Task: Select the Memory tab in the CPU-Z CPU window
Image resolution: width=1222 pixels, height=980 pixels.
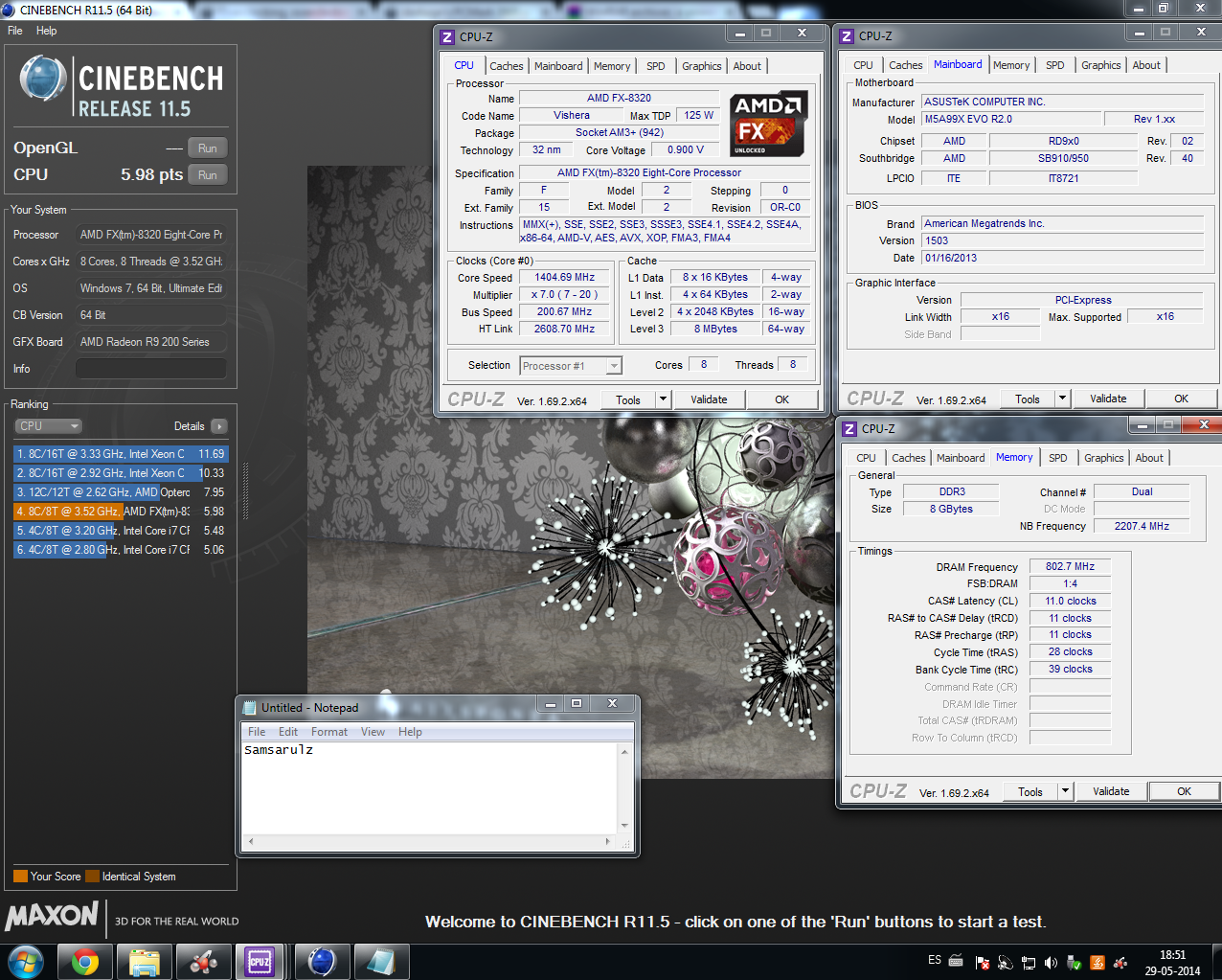Action: tap(612, 66)
